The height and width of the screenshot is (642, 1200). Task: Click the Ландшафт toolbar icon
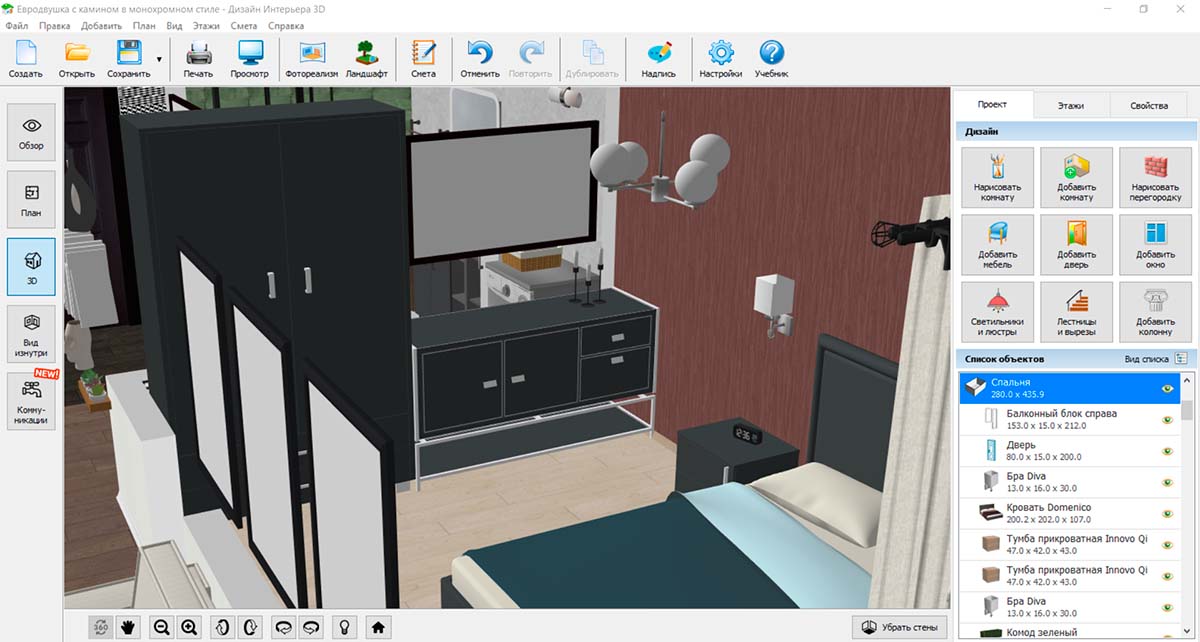click(x=366, y=59)
